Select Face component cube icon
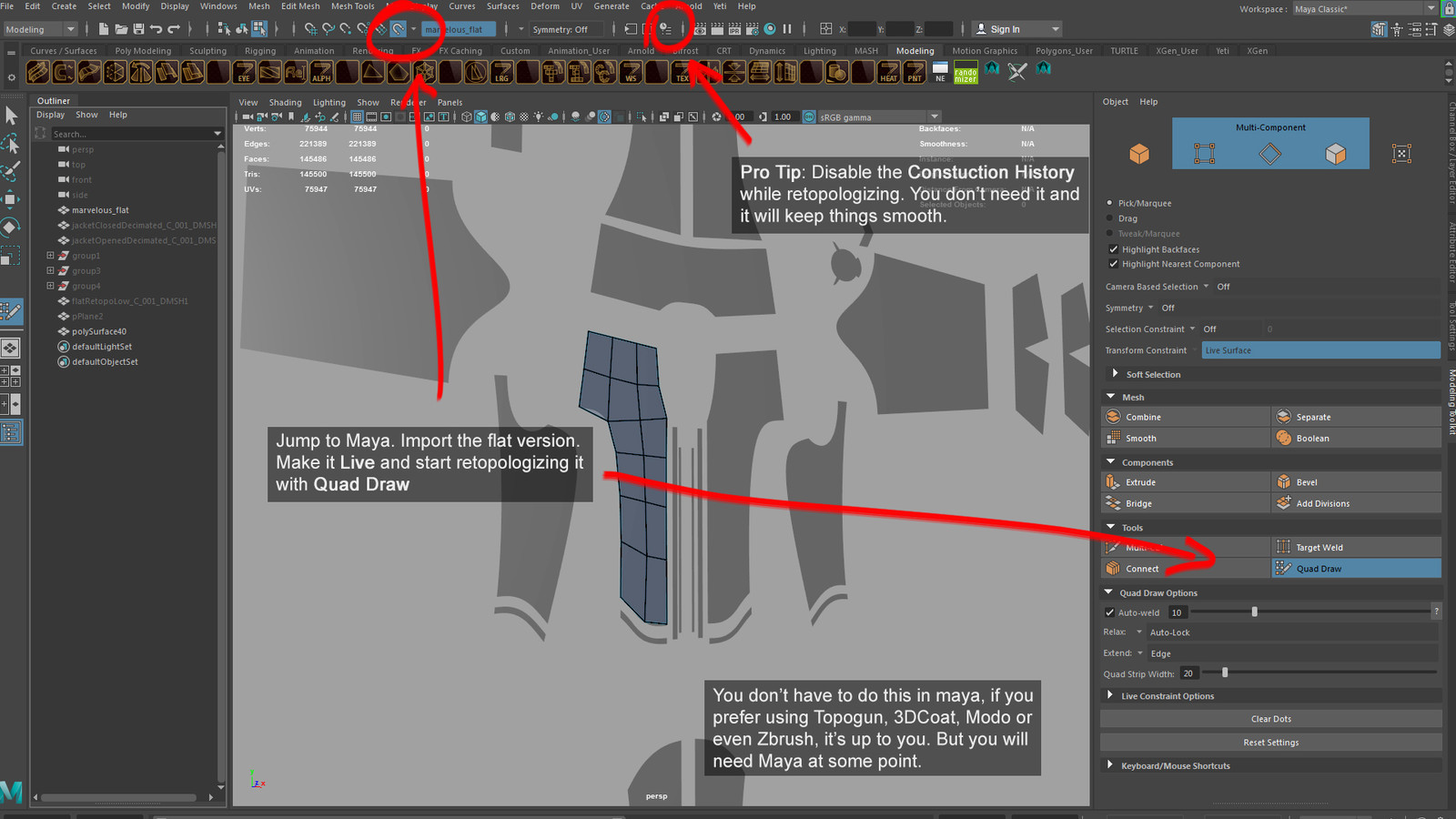This screenshot has height=819, width=1456. click(1335, 154)
